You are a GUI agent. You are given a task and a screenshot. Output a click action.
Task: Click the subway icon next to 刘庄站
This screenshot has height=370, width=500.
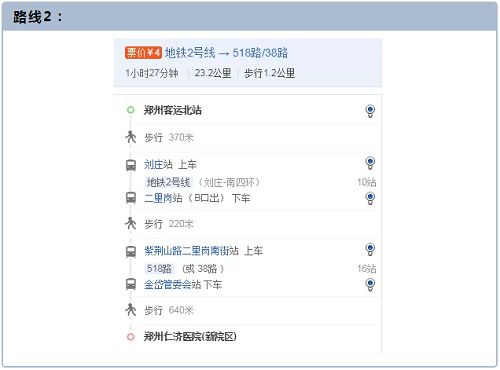coord(131,165)
